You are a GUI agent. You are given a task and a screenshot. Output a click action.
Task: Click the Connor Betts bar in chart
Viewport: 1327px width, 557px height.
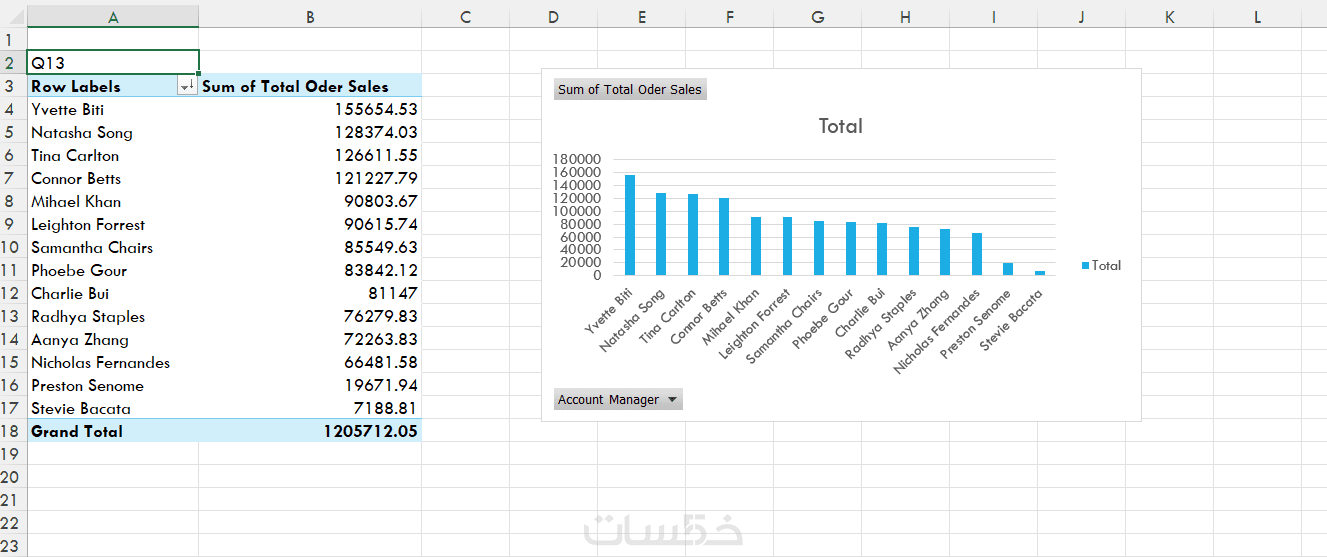click(724, 236)
